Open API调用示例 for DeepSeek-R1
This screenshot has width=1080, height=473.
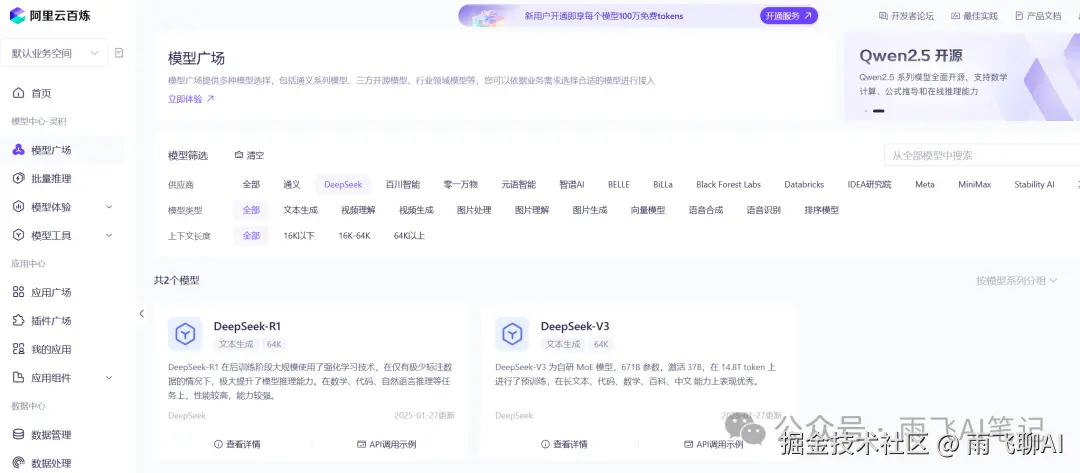coord(386,444)
